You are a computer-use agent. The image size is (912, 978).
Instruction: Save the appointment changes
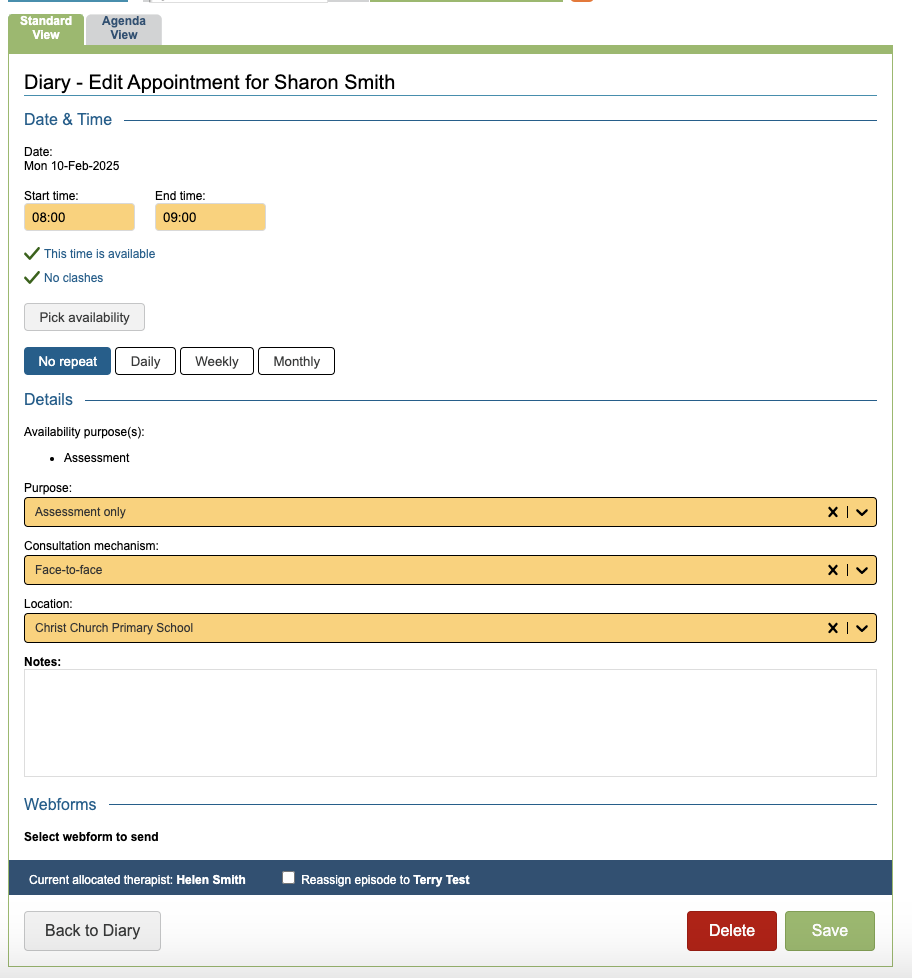click(829, 930)
